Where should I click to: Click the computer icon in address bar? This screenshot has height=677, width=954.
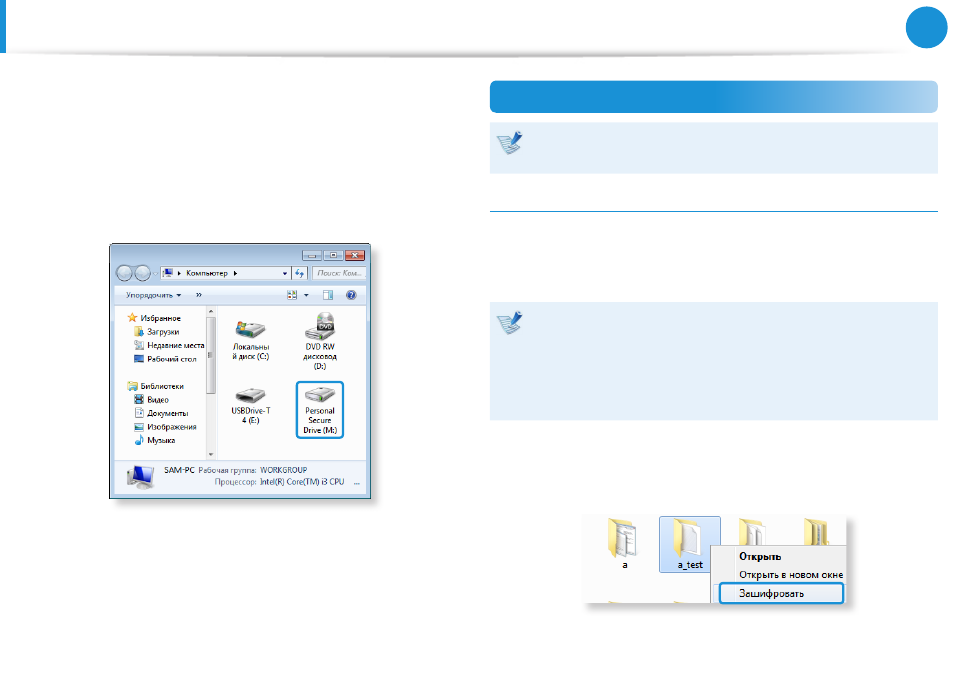point(168,273)
